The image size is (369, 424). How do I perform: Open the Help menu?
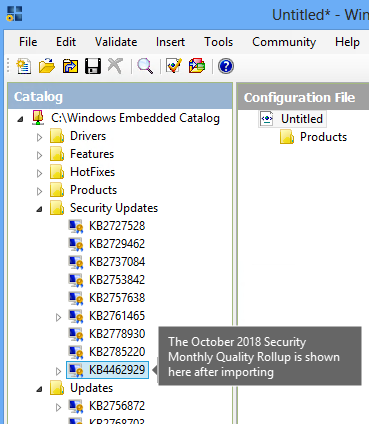347,42
